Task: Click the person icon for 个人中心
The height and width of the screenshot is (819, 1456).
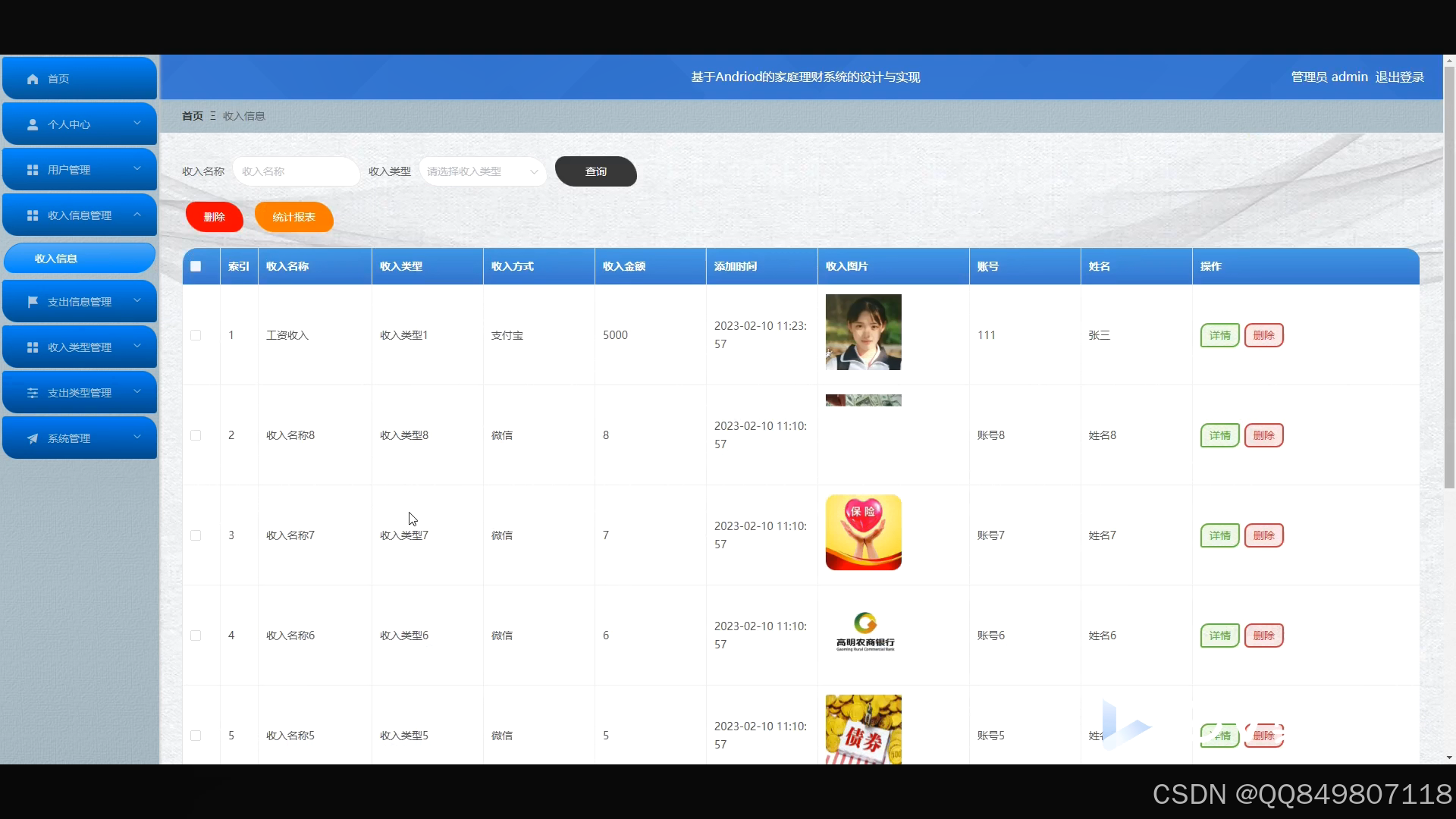Action: [x=33, y=124]
